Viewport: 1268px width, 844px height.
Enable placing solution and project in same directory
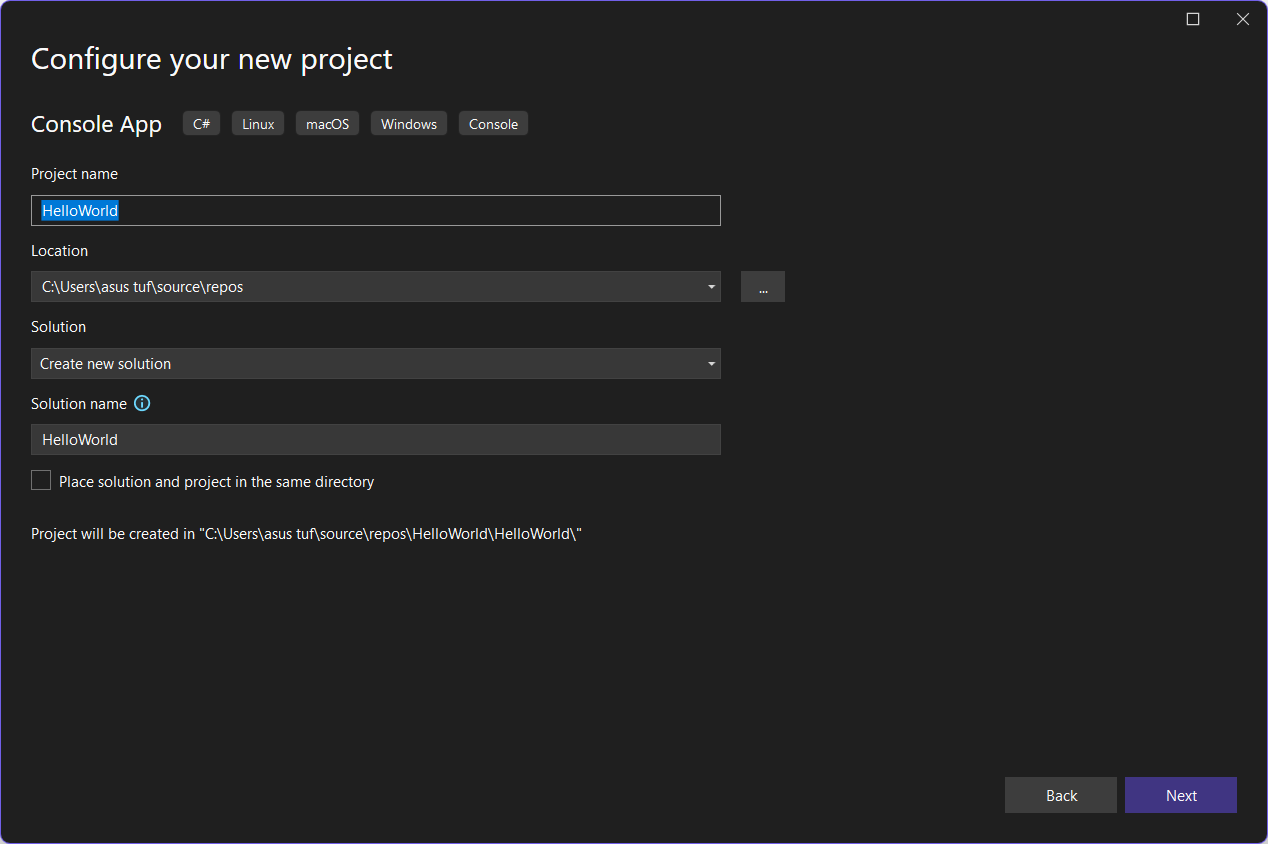(41, 481)
